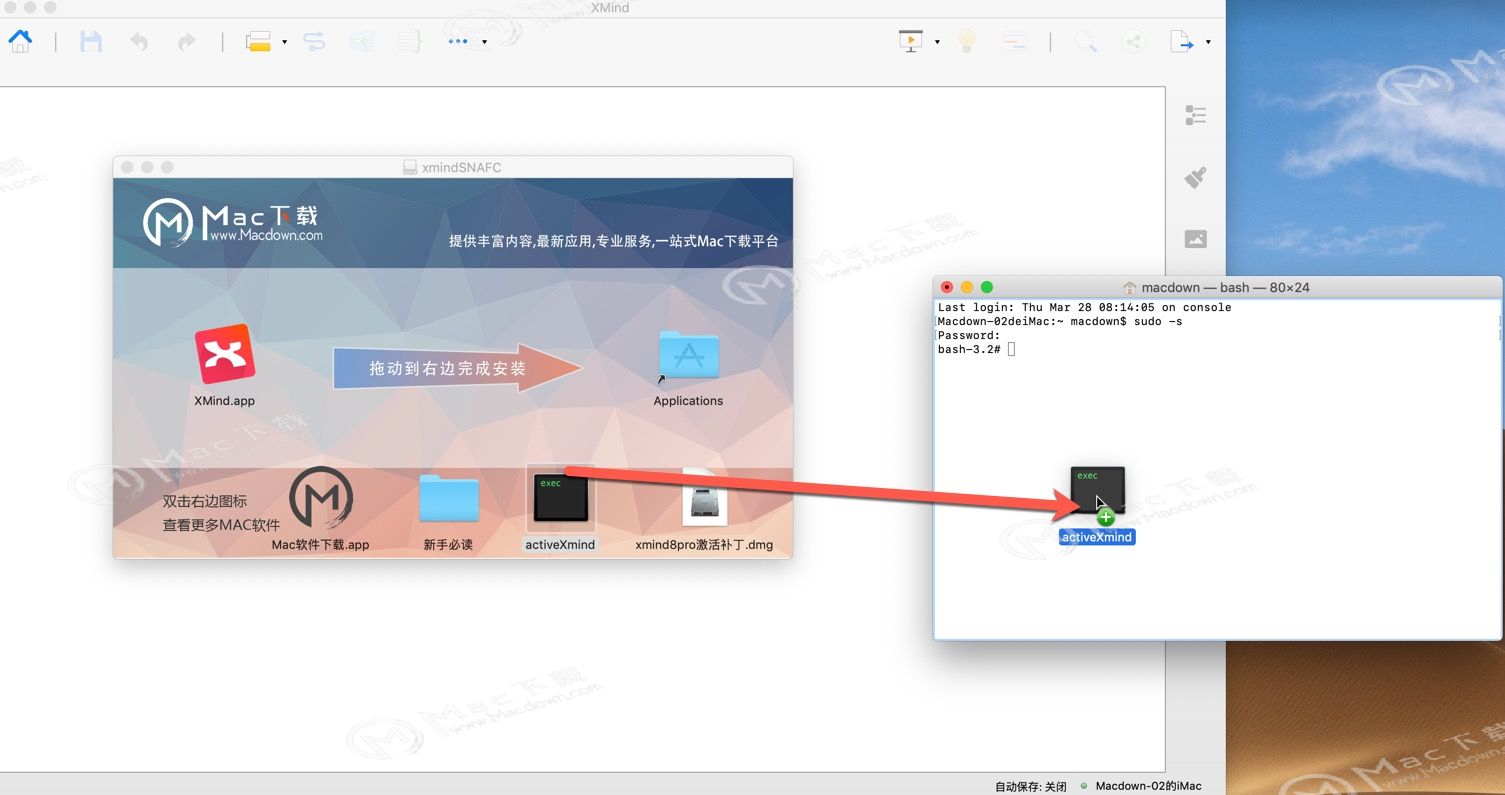This screenshot has width=1505, height=795.
Task: Open search with the magnifier icon
Action: coord(1085,42)
